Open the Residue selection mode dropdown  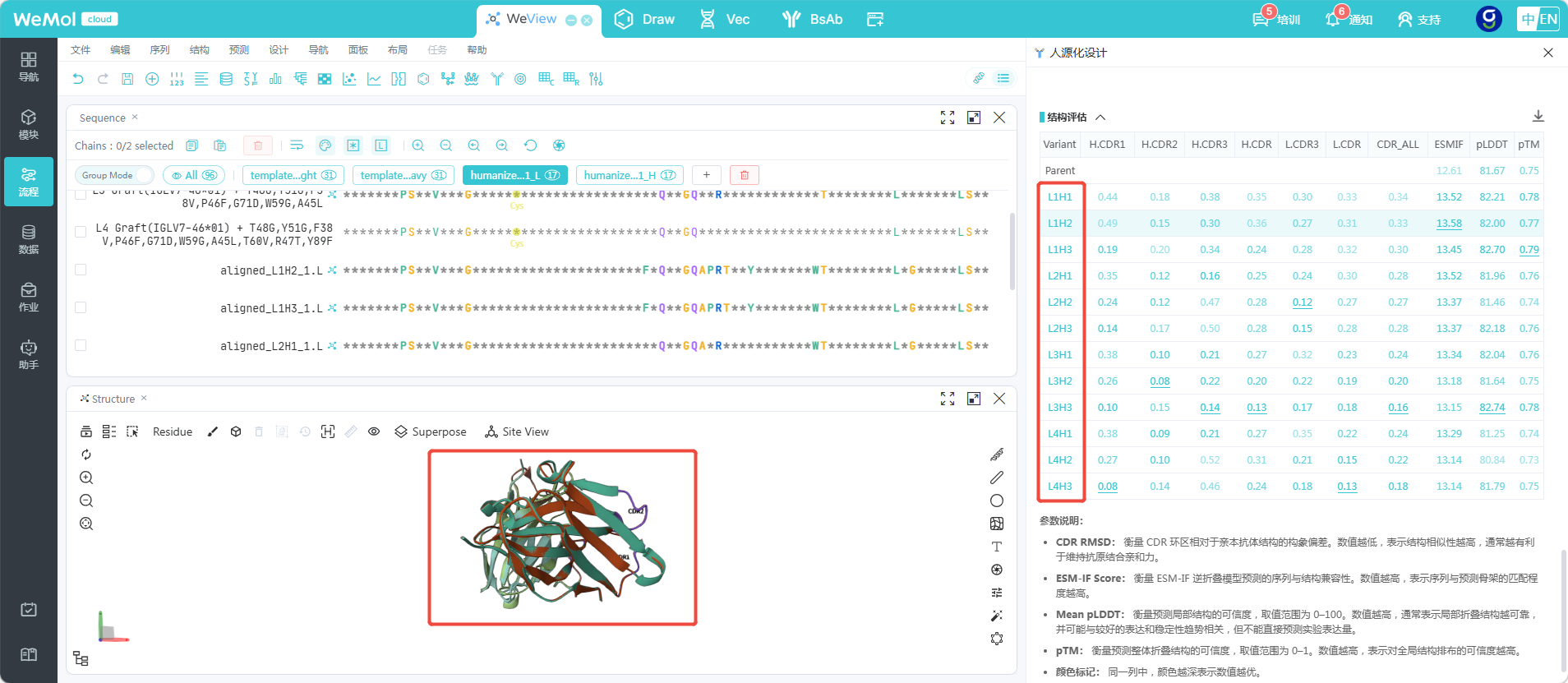(x=173, y=431)
